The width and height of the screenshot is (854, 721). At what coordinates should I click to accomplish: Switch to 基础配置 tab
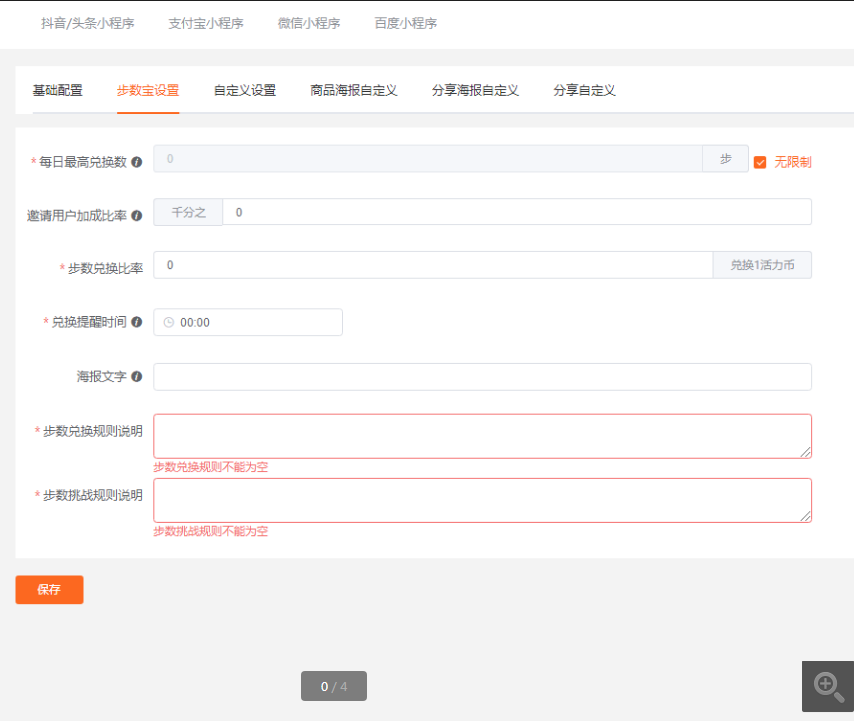click(58, 90)
